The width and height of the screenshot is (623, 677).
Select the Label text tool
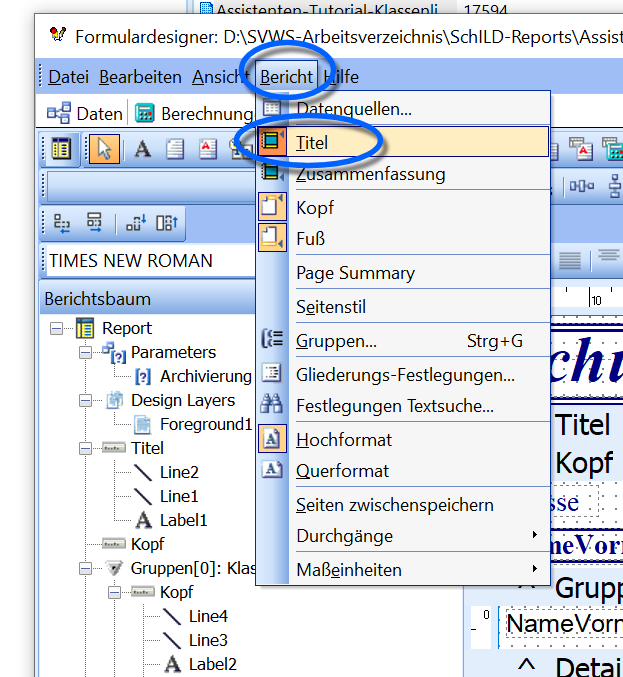142,149
